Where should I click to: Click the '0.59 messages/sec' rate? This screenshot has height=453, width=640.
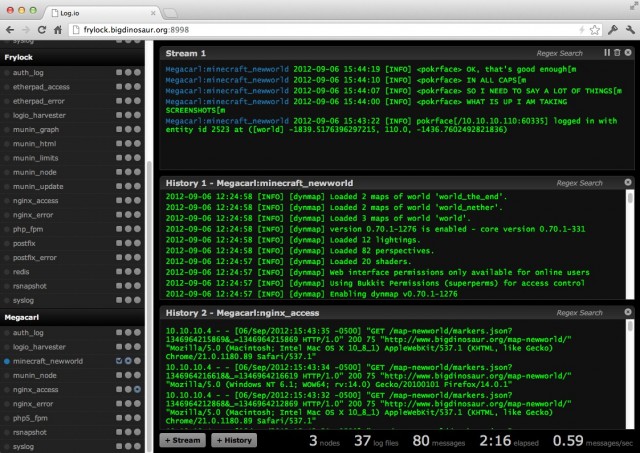pyautogui.click(x=593, y=441)
